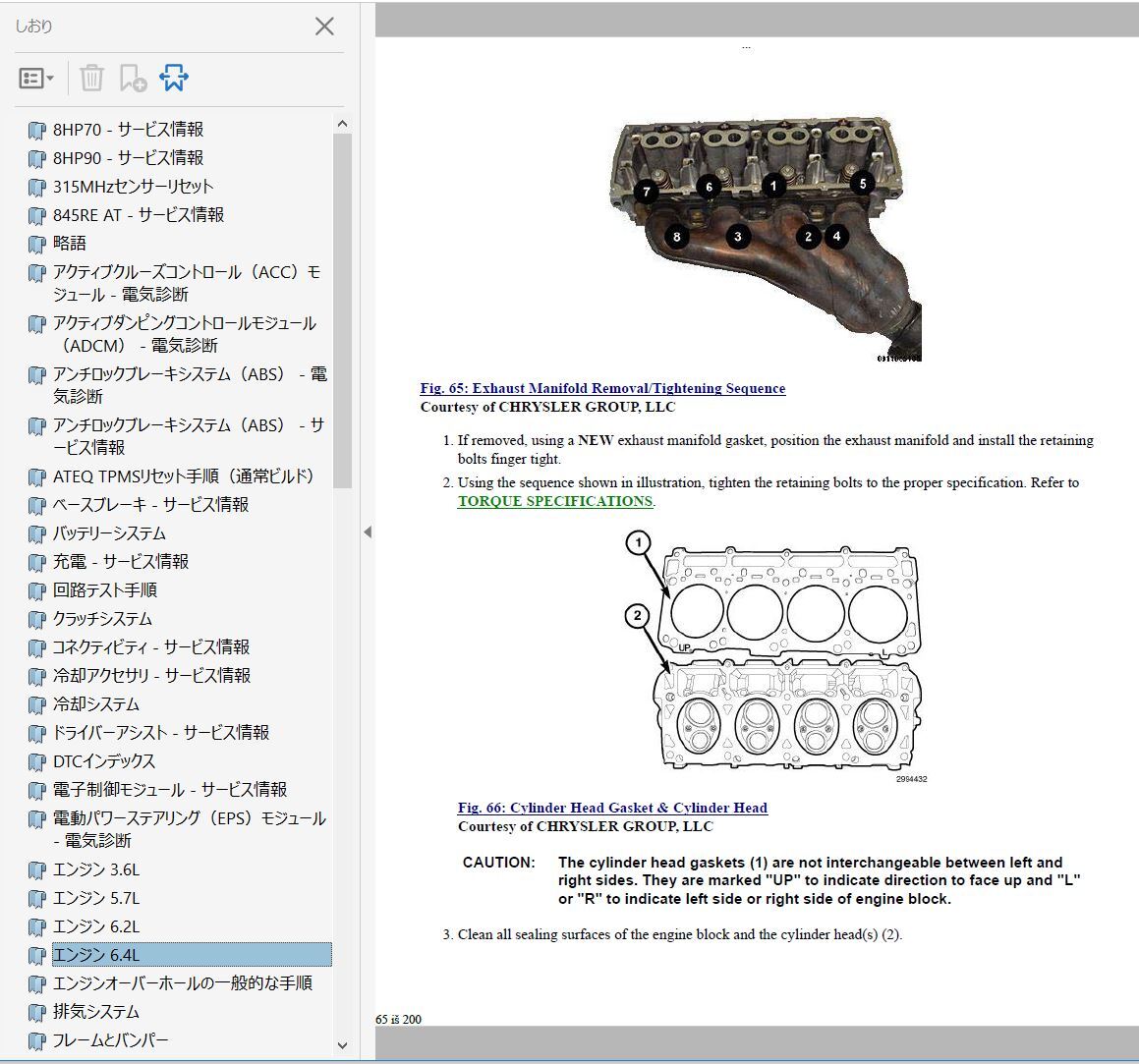Select the エンジン 6.4L bookmark
The height and width of the screenshot is (1064, 1139).
pyautogui.click(x=96, y=955)
